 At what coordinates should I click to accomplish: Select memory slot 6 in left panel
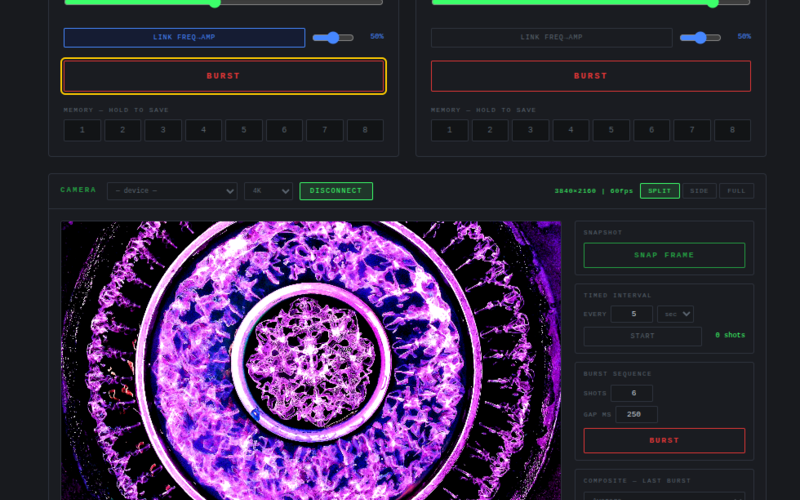point(284,130)
